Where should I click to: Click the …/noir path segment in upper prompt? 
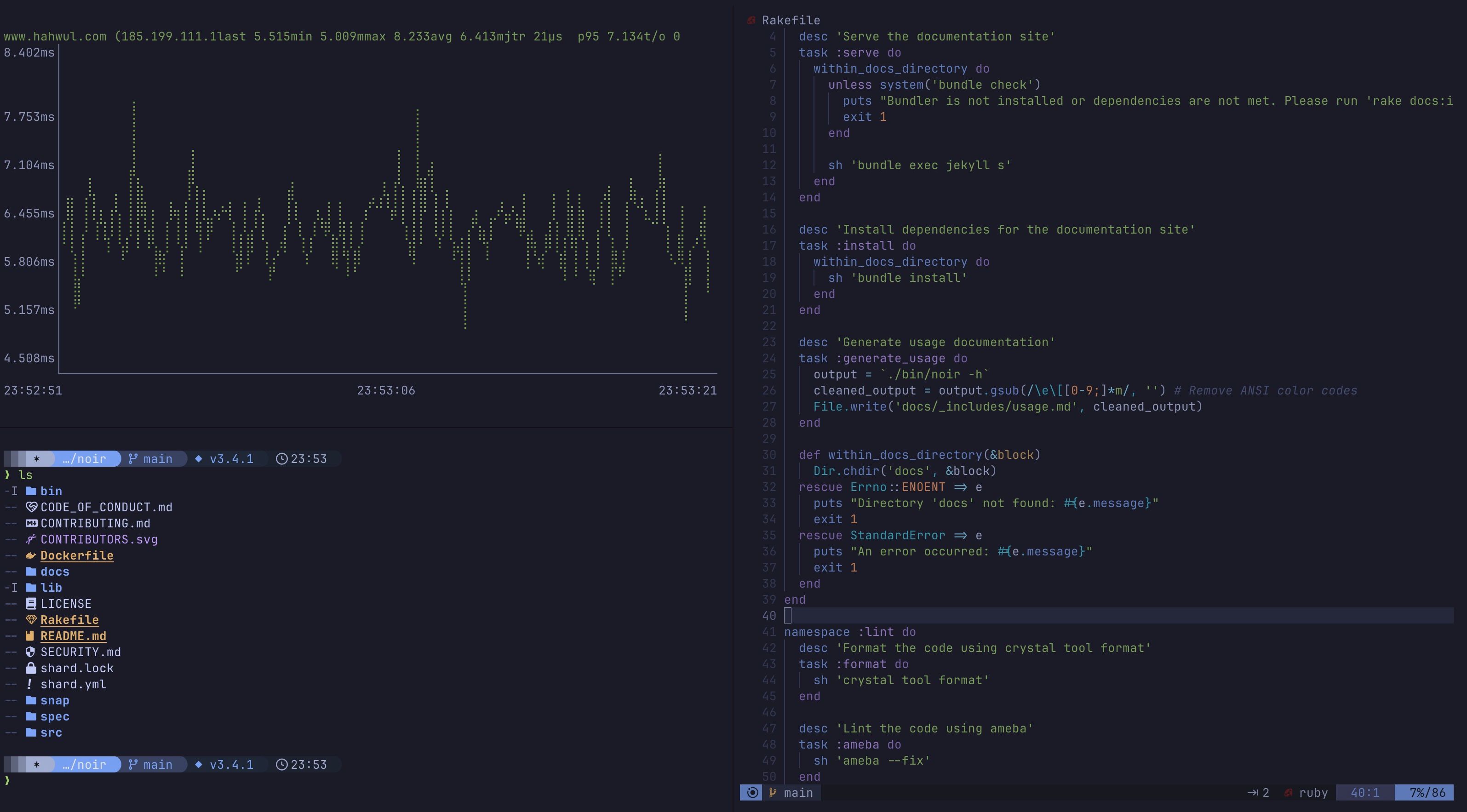tap(84, 459)
